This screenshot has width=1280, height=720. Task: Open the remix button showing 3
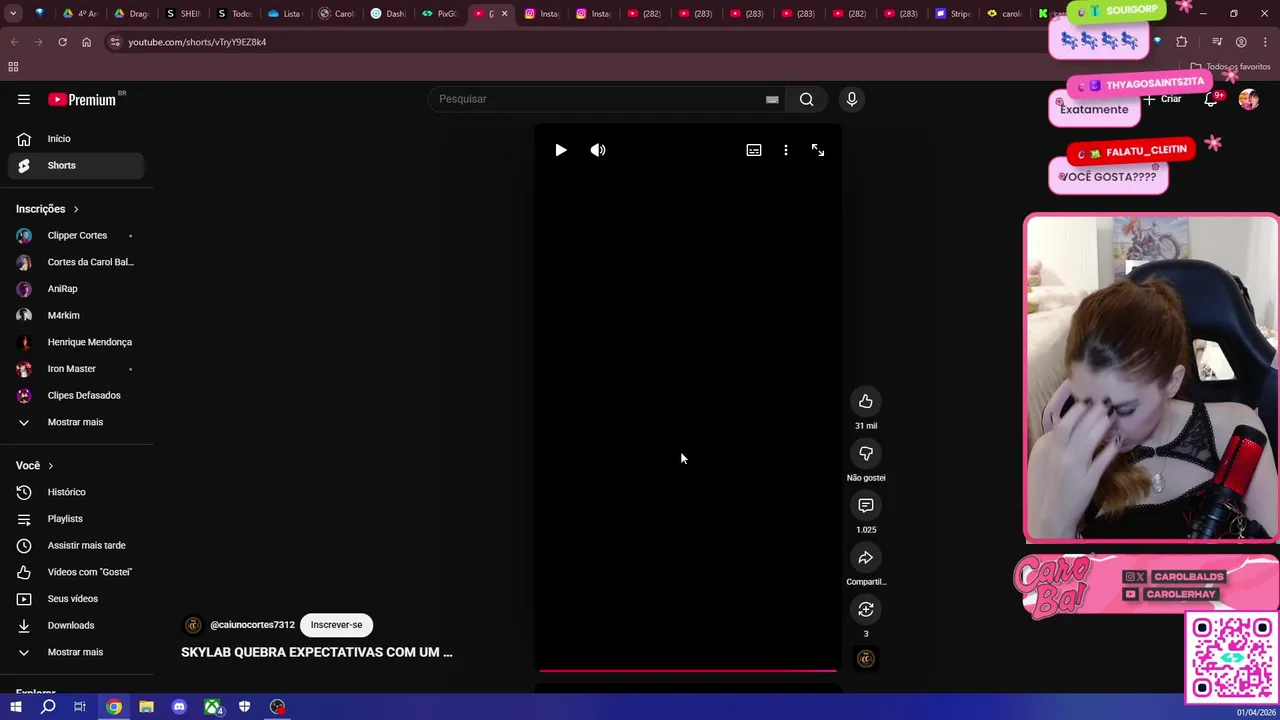tap(866, 609)
